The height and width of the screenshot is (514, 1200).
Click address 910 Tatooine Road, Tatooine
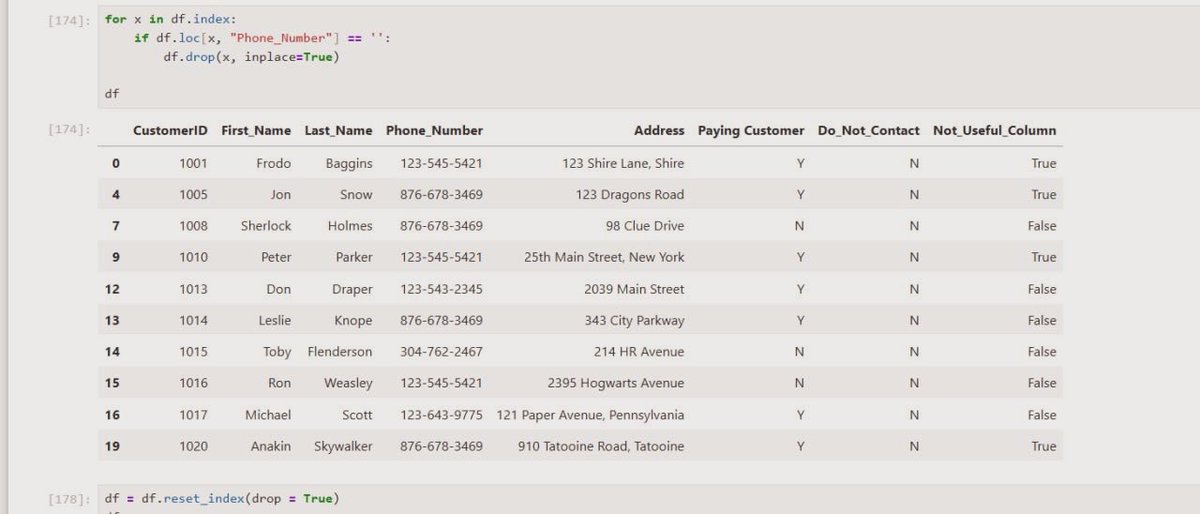(601, 447)
